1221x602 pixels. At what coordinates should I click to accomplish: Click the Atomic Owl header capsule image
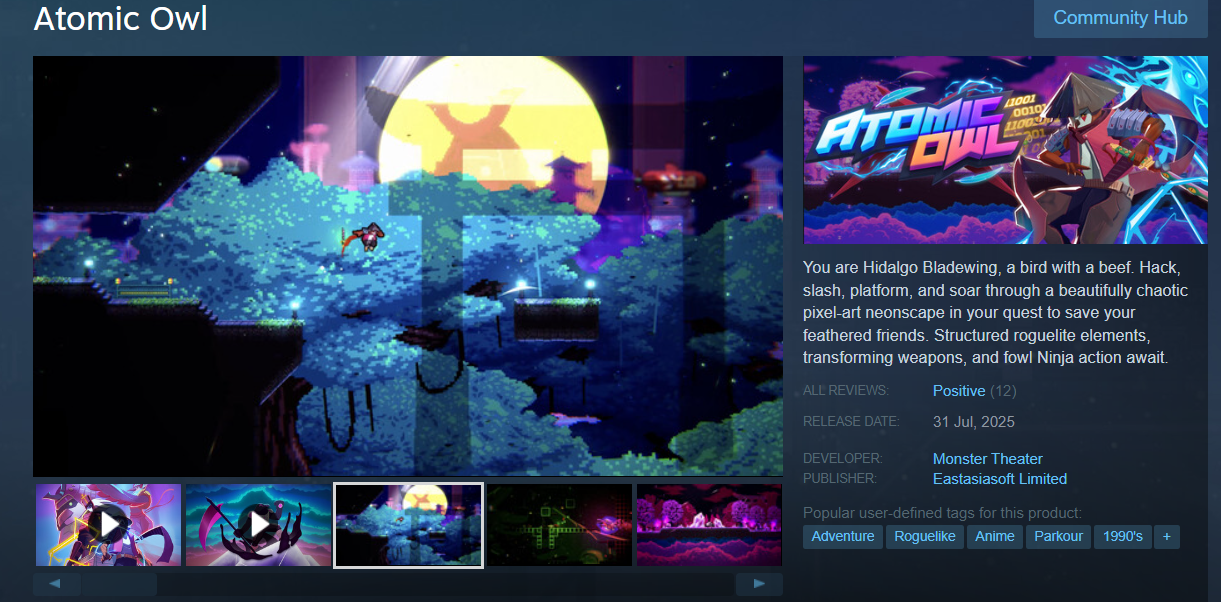coord(1005,150)
